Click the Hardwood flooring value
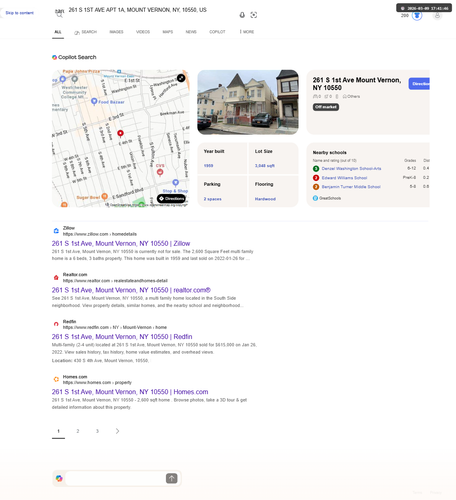The image size is (456, 500). 265,199
